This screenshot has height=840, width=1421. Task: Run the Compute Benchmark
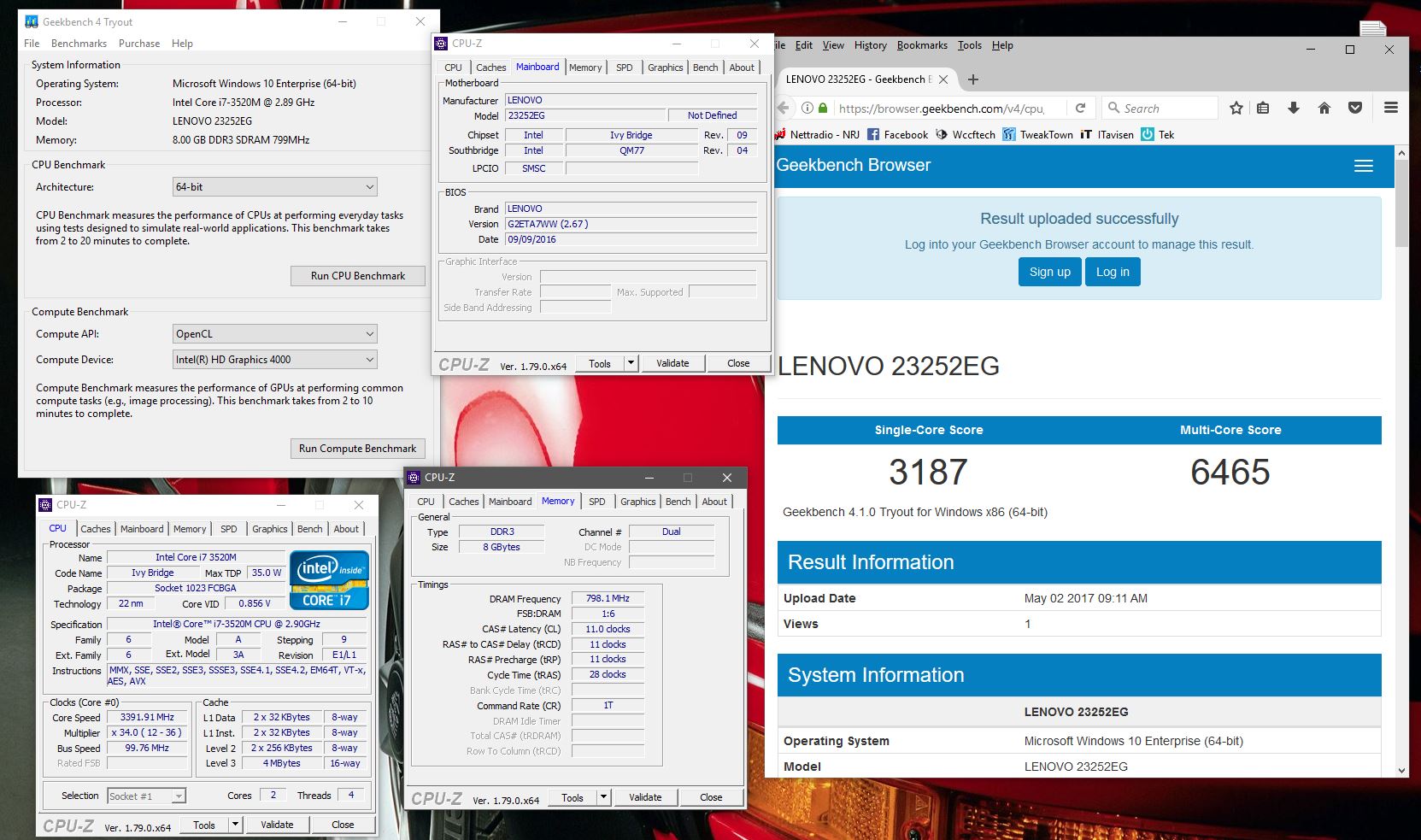coord(358,449)
